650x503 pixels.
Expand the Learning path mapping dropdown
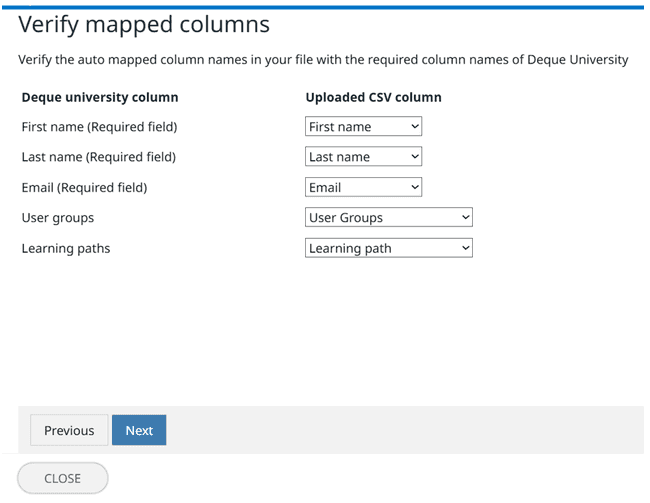click(388, 248)
